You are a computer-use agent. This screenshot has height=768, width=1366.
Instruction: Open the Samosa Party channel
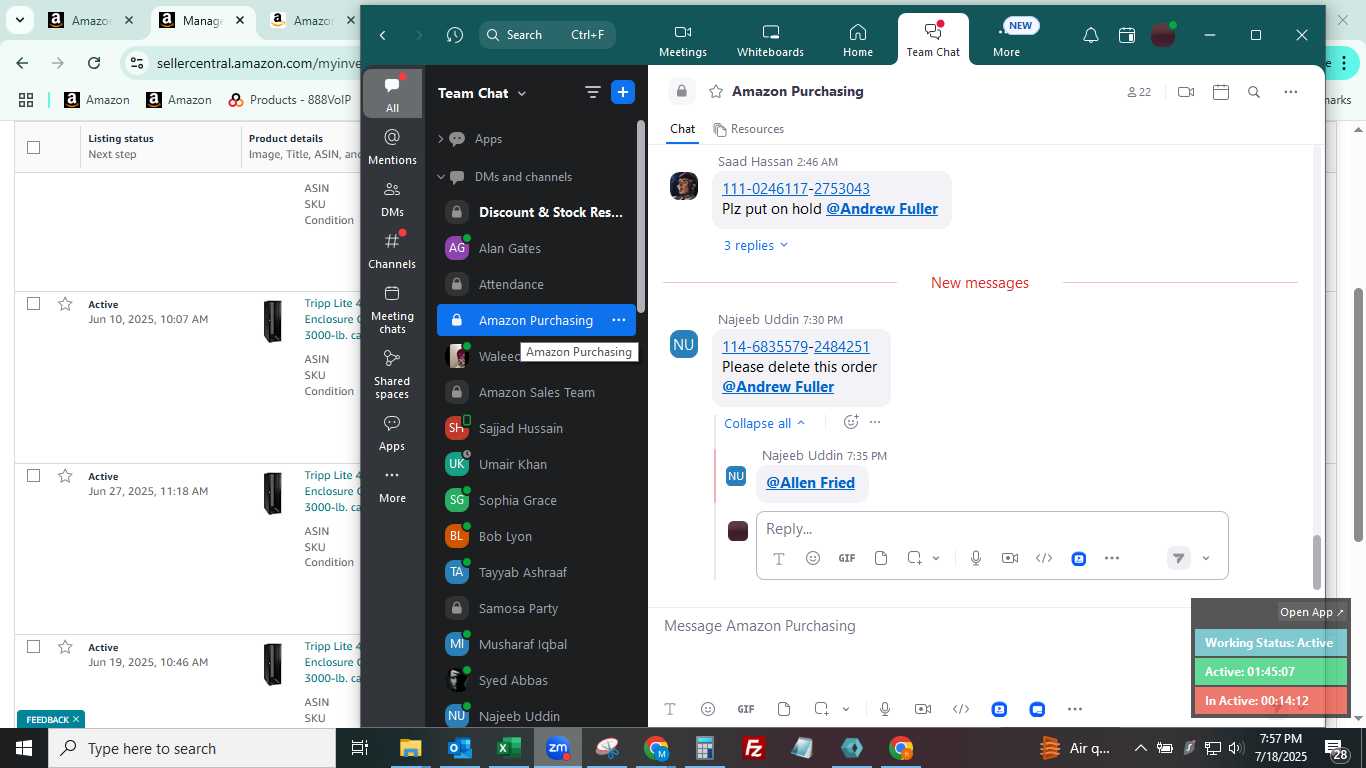coord(536,608)
